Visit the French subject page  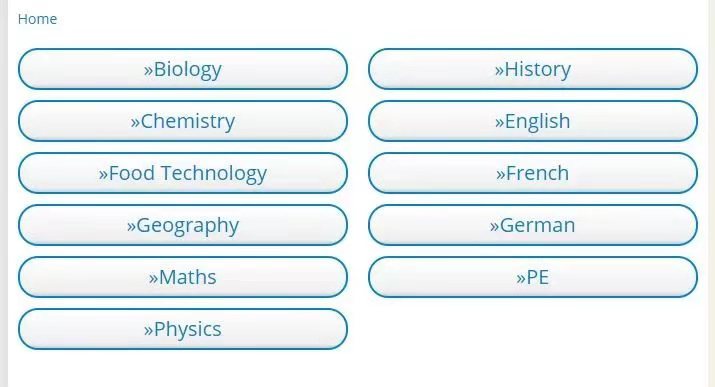[x=533, y=173]
